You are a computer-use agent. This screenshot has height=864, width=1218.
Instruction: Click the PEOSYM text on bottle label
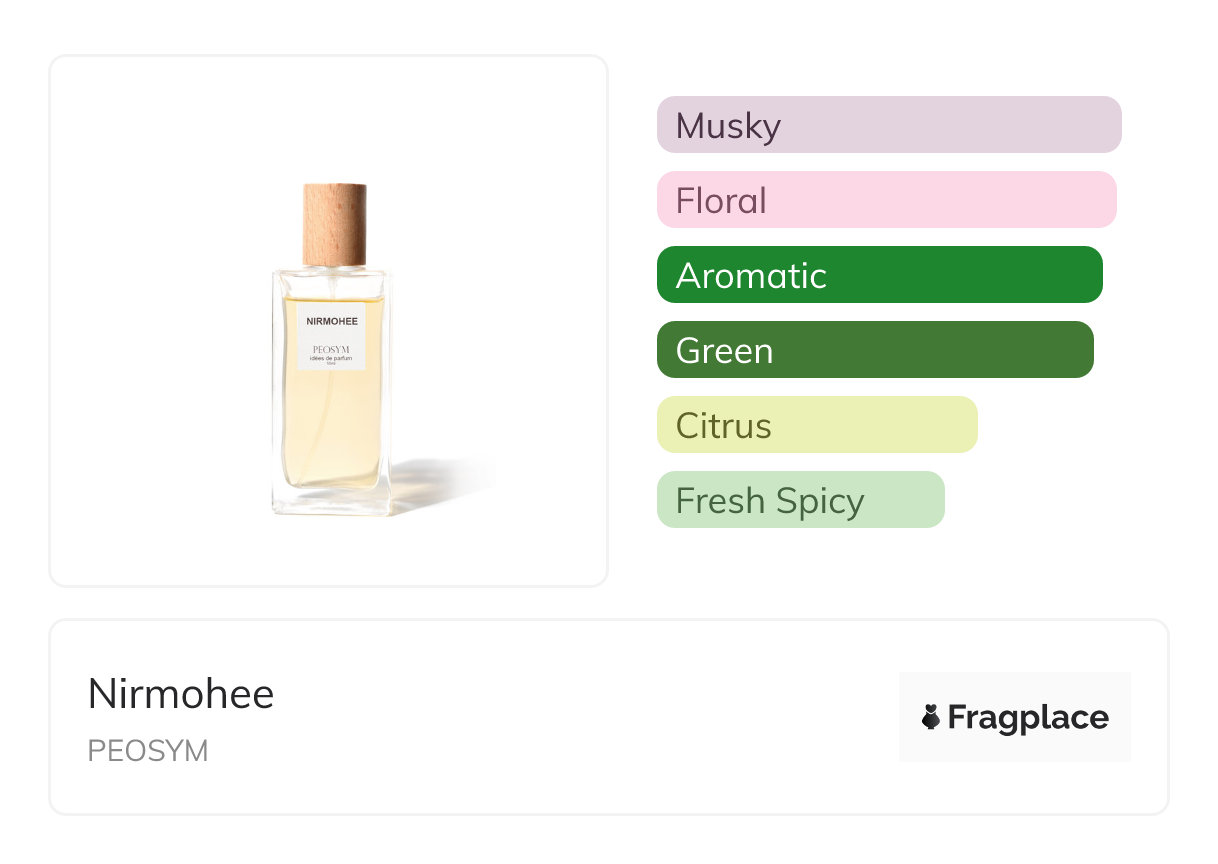(332, 349)
